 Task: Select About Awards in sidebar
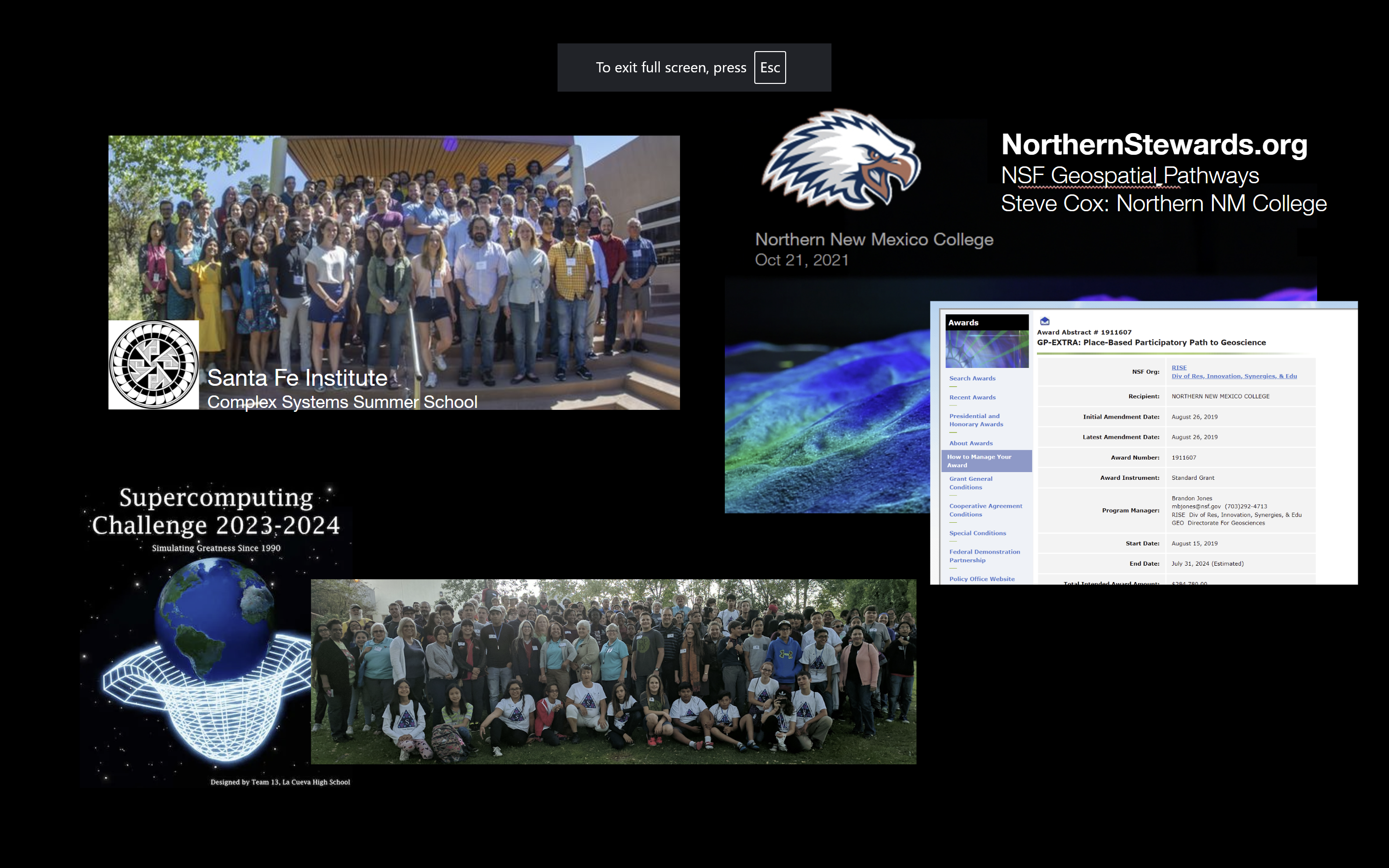[x=970, y=443]
